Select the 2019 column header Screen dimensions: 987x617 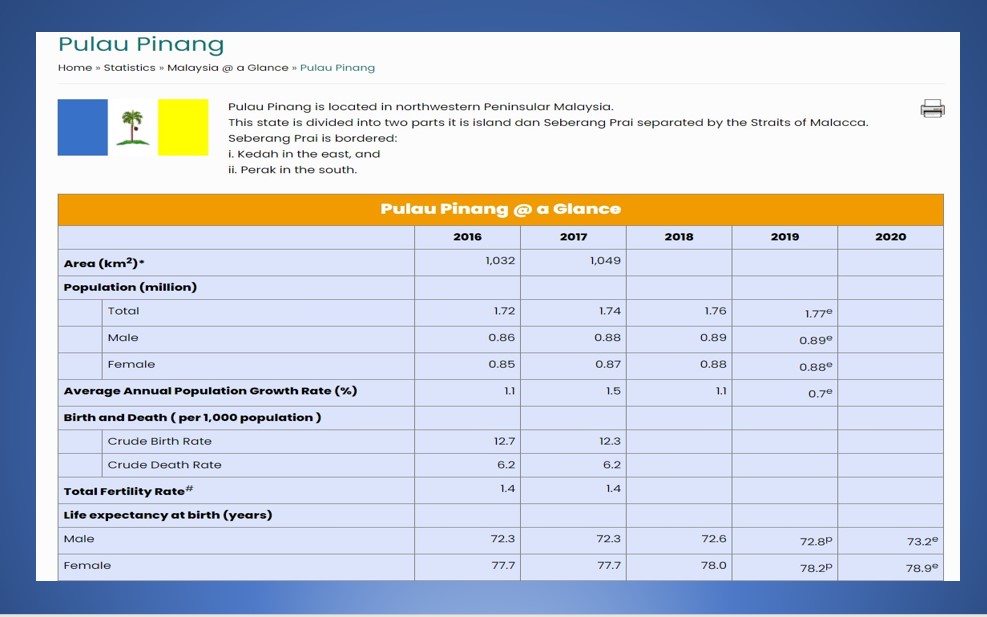[785, 237]
